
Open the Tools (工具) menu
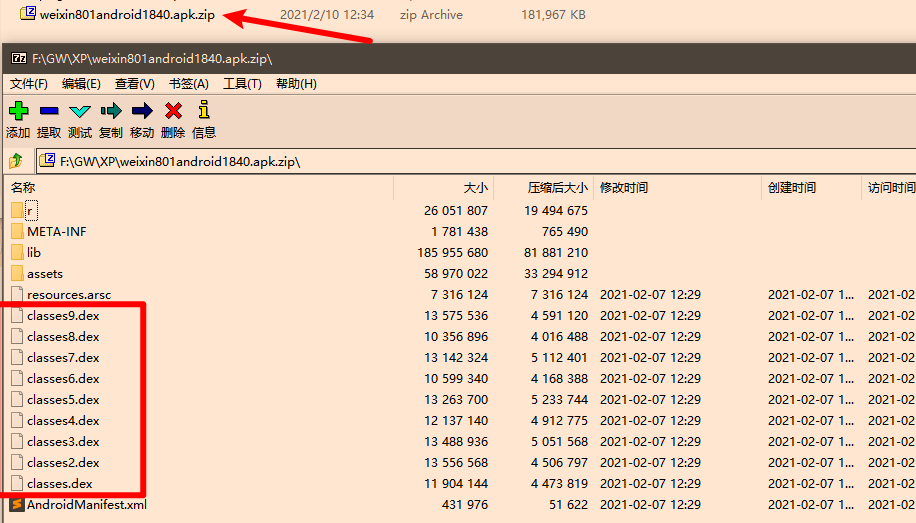[x=242, y=84]
